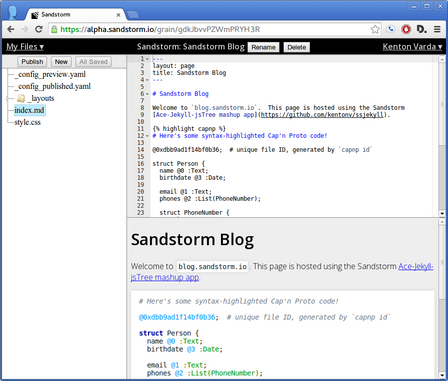Click the All Saved button
Viewport: 448px width, 381px height.
point(93,62)
